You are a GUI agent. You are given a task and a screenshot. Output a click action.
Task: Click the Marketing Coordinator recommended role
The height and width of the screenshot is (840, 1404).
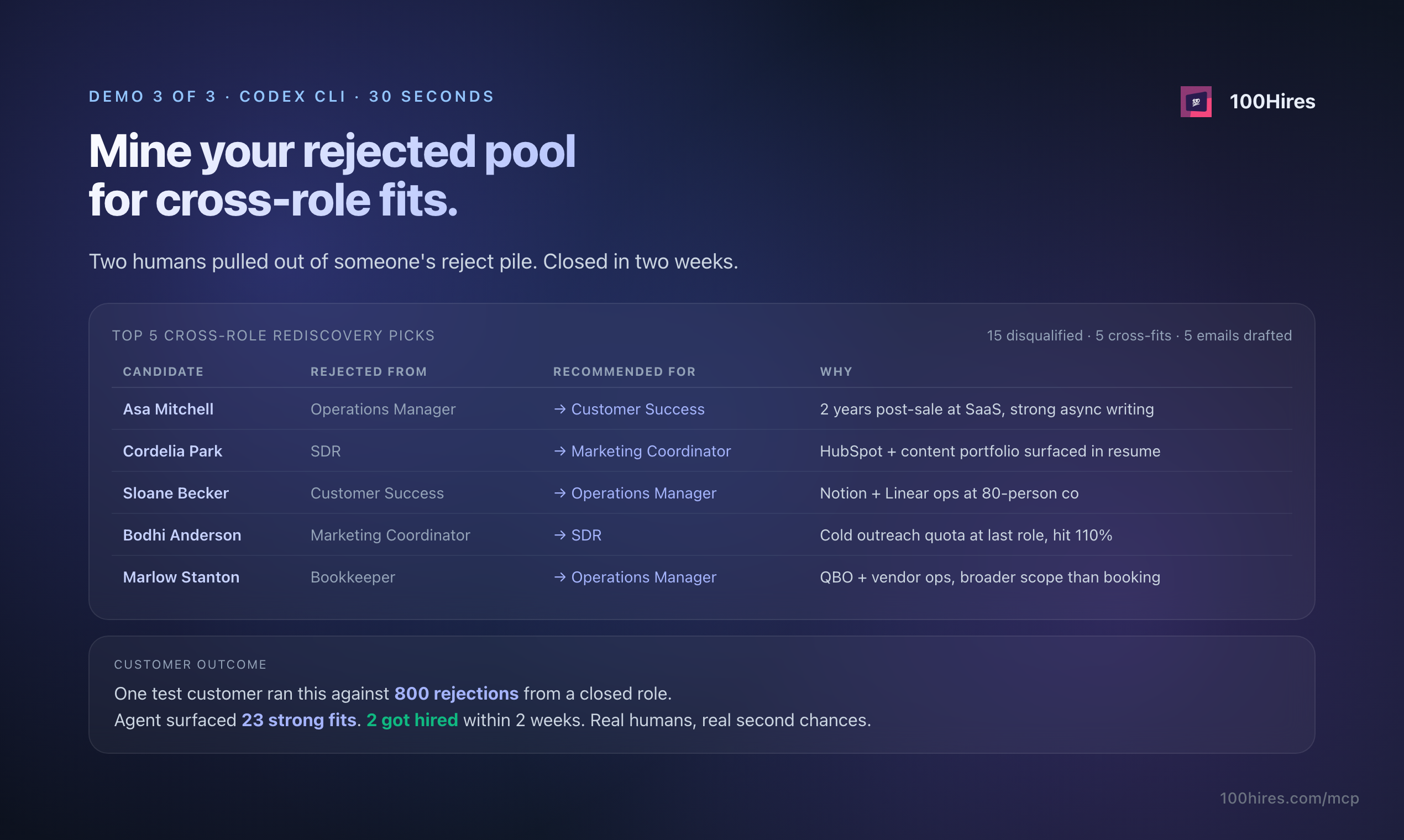pyautogui.click(x=651, y=451)
